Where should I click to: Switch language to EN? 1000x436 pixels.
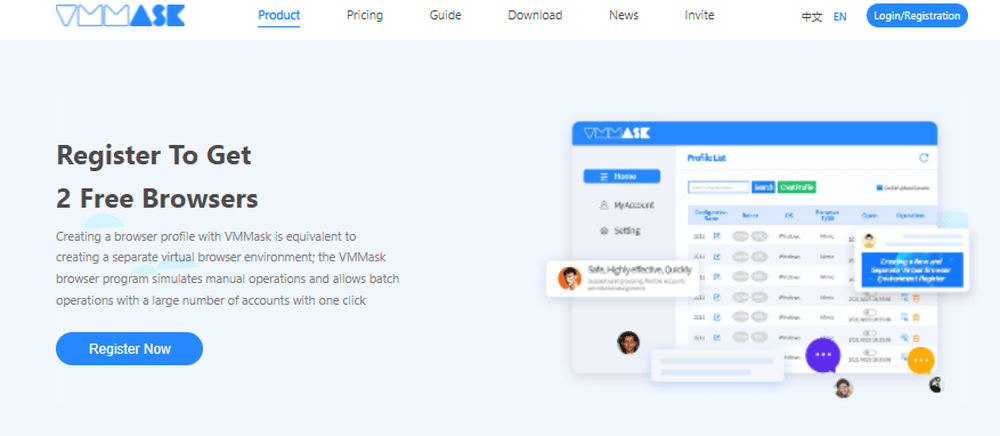click(840, 17)
